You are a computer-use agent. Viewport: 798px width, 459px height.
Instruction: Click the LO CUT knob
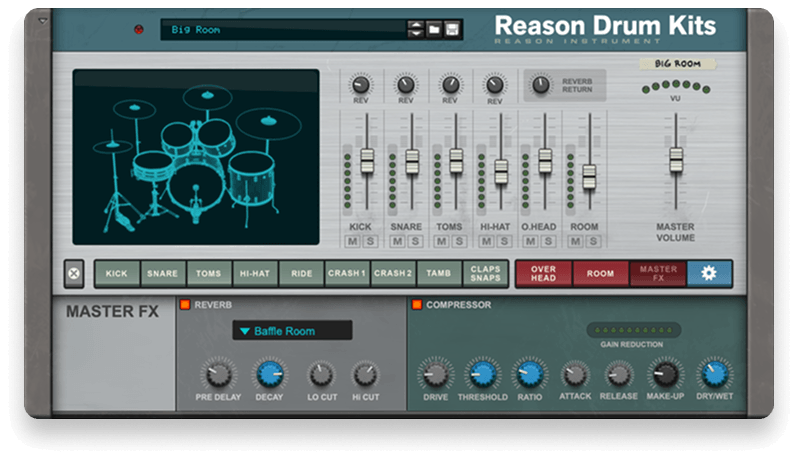tap(321, 375)
